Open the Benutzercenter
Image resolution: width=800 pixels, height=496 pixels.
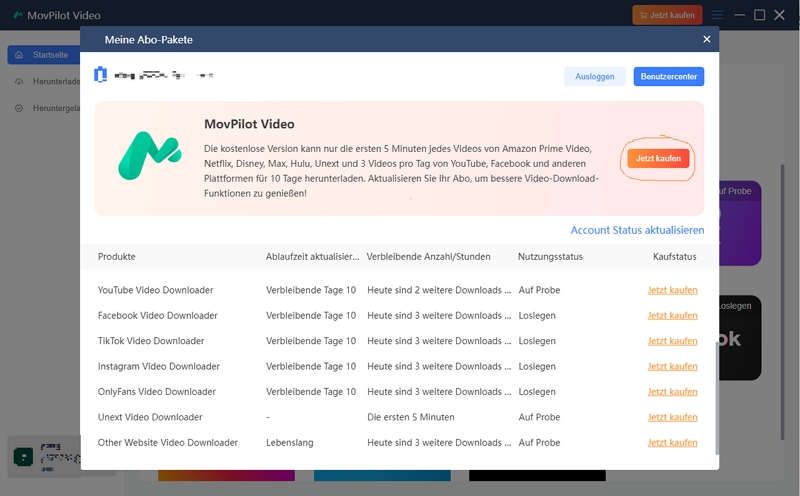[668, 76]
